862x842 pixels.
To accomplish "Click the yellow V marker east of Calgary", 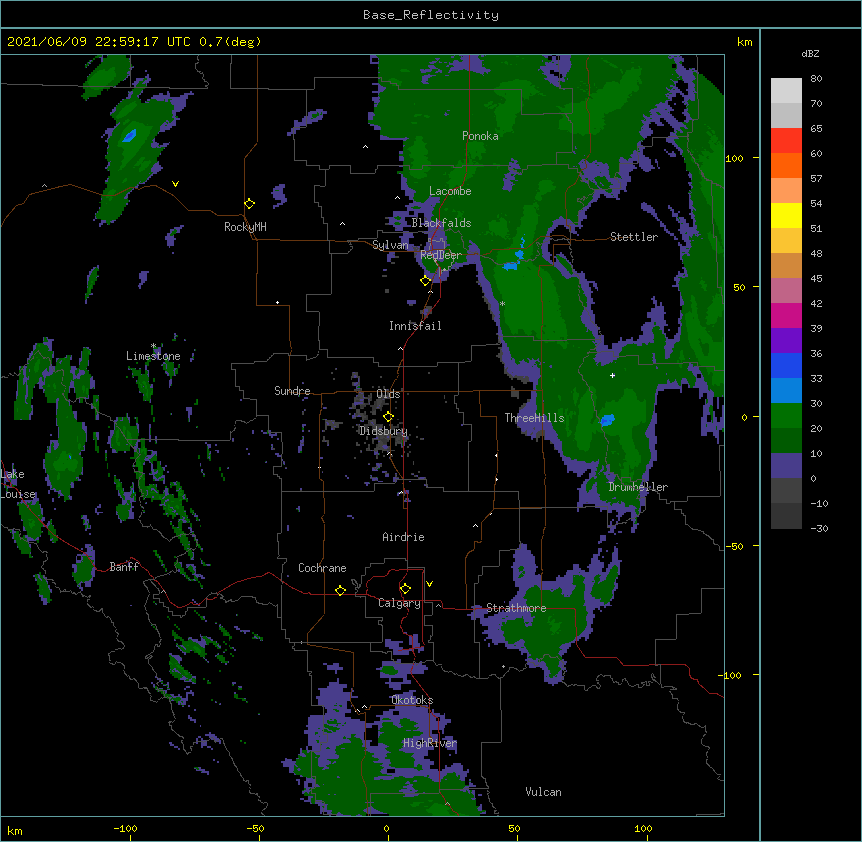I will point(429,584).
